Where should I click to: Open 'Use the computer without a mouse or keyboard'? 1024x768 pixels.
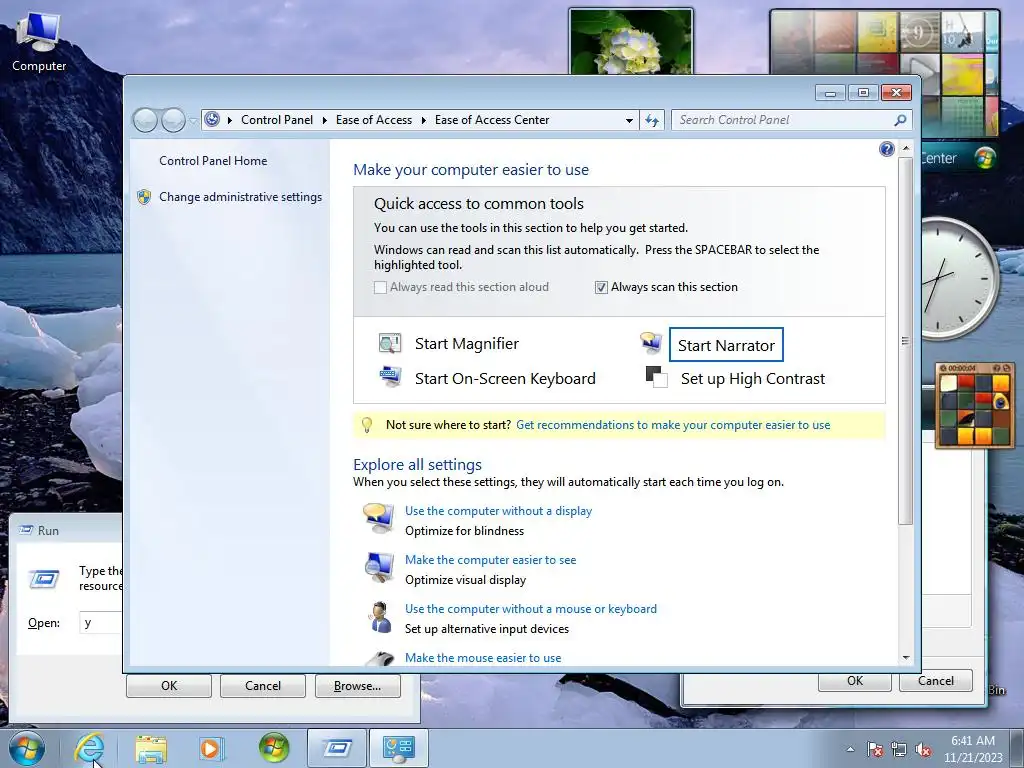[x=530, y=609]
